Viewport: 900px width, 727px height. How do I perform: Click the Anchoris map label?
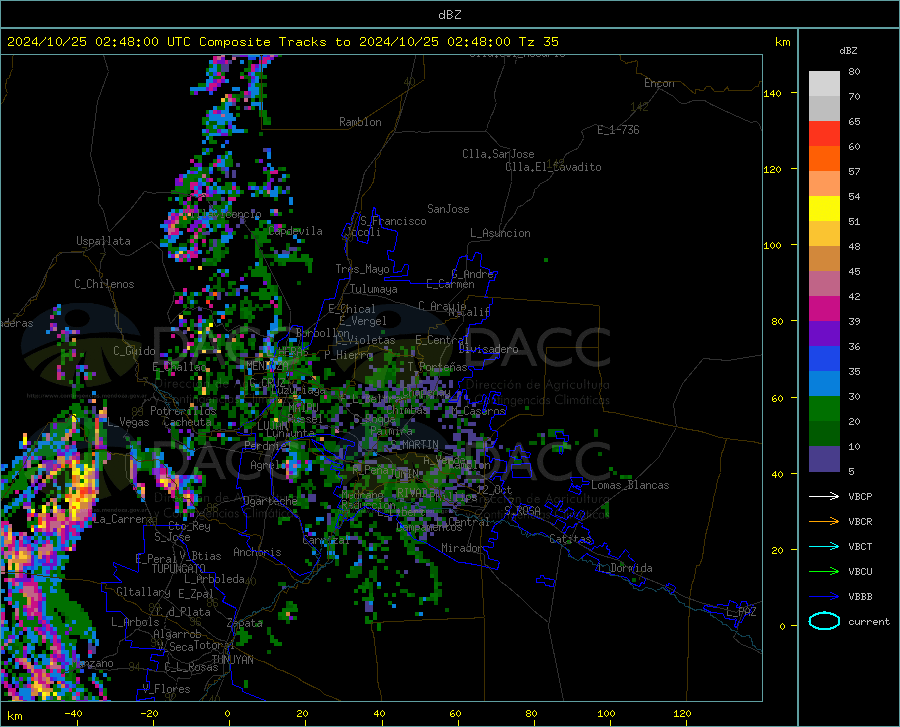coord(257,552)
